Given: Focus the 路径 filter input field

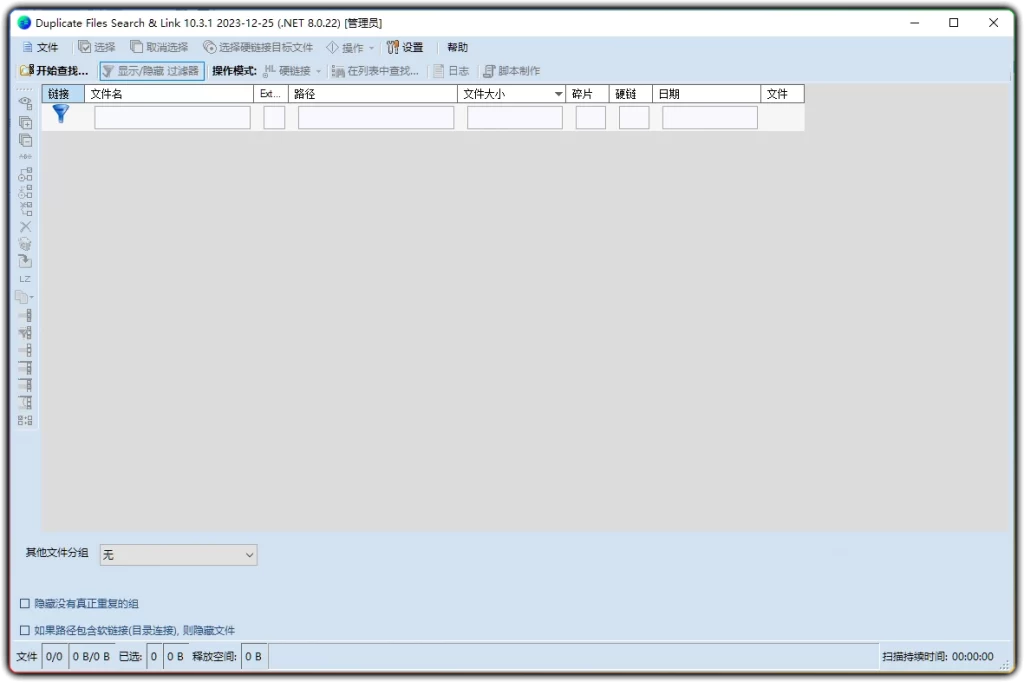Looking at the screenshot, I should (376, 118).
